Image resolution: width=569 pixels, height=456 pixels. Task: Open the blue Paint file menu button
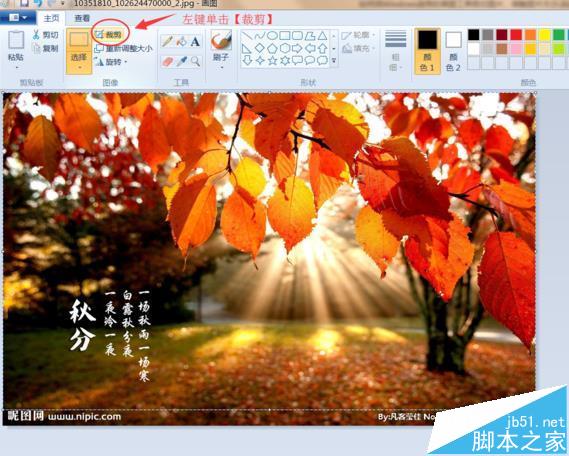point(17,17)
